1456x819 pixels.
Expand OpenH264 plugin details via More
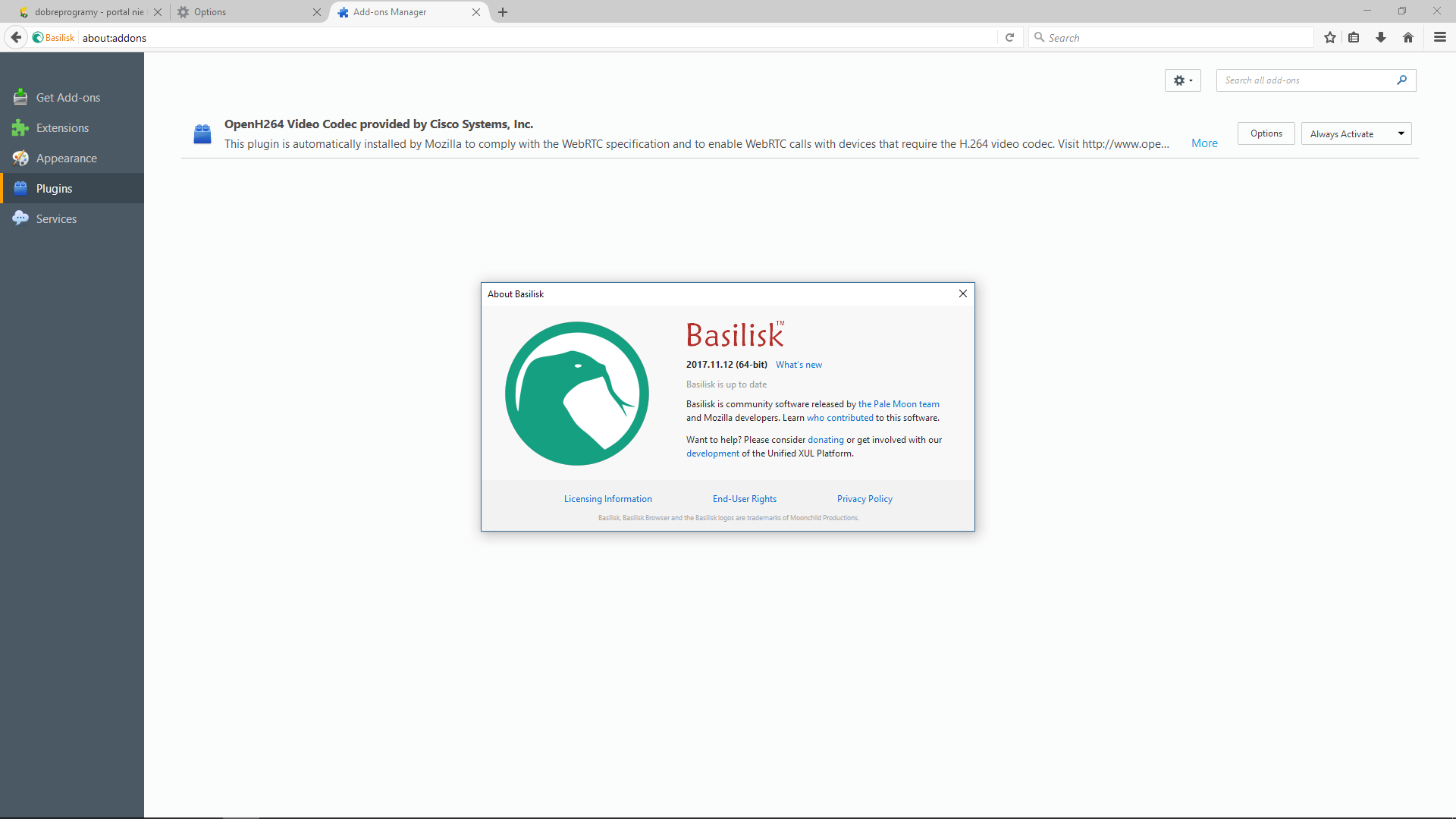[x=1204, y=143]
